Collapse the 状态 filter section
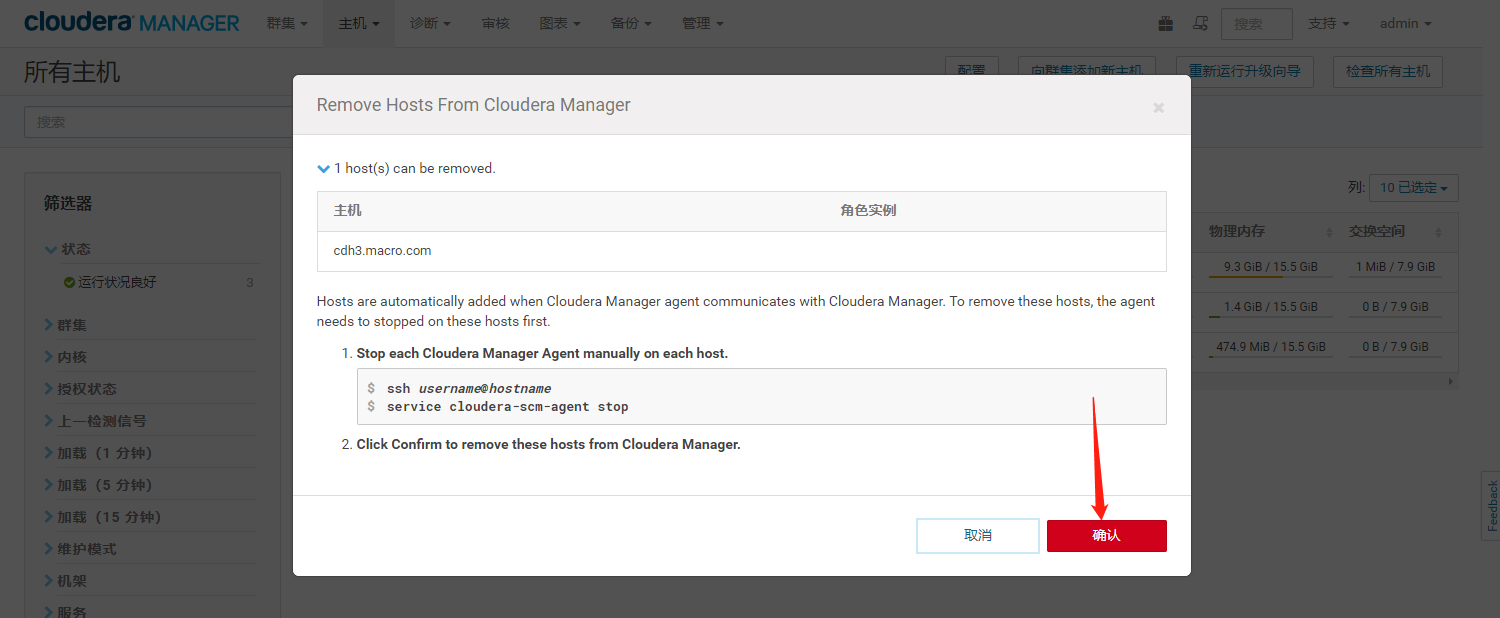1500x618 pixels. (x=68, y=249)
